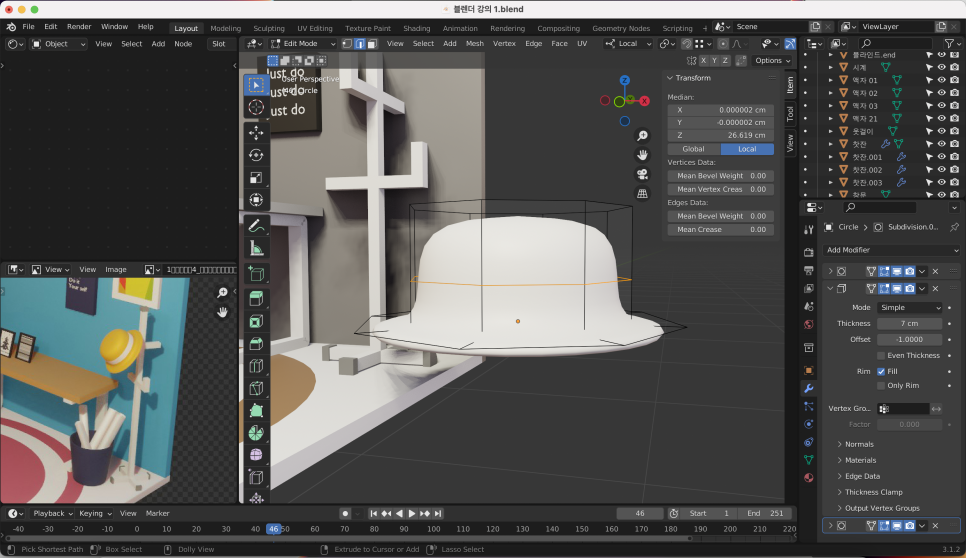Toggle the camera view icon in viewport
The height and width of the screenshot is (558, 966).
(x=642, y=174)
